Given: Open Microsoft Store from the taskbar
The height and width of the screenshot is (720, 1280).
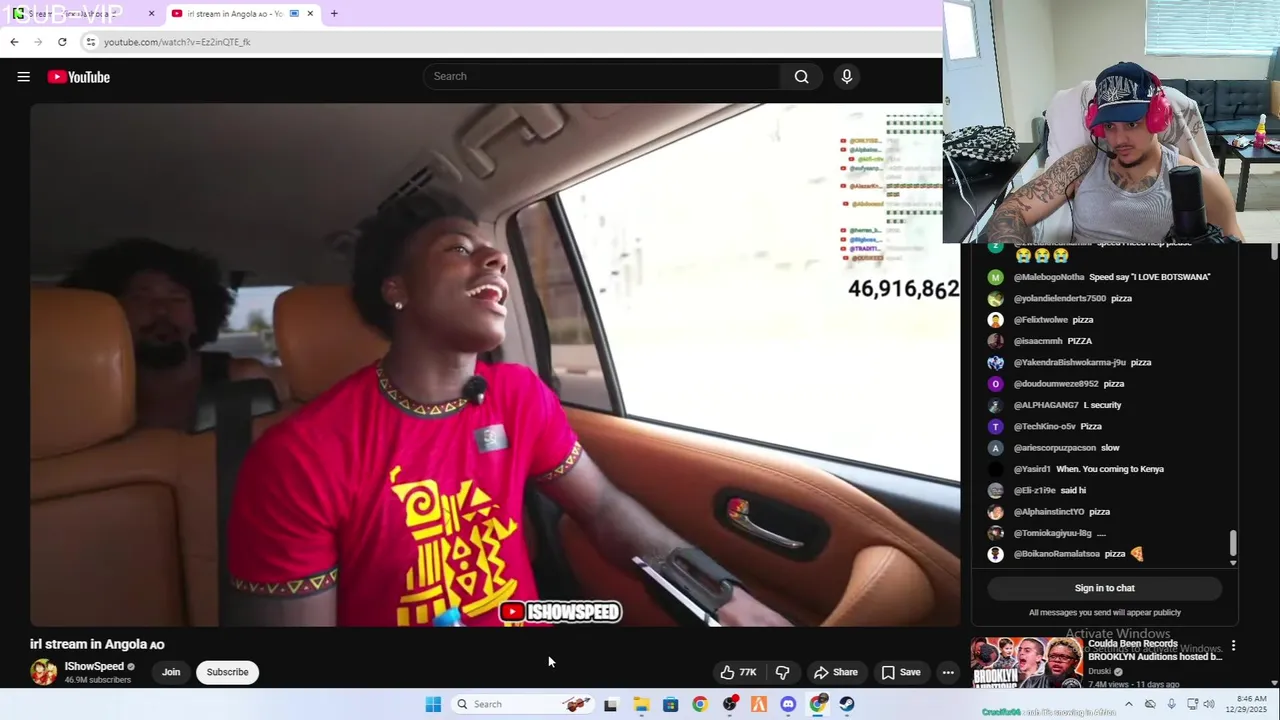Looking at the screenshot, I should pos(670,704).
